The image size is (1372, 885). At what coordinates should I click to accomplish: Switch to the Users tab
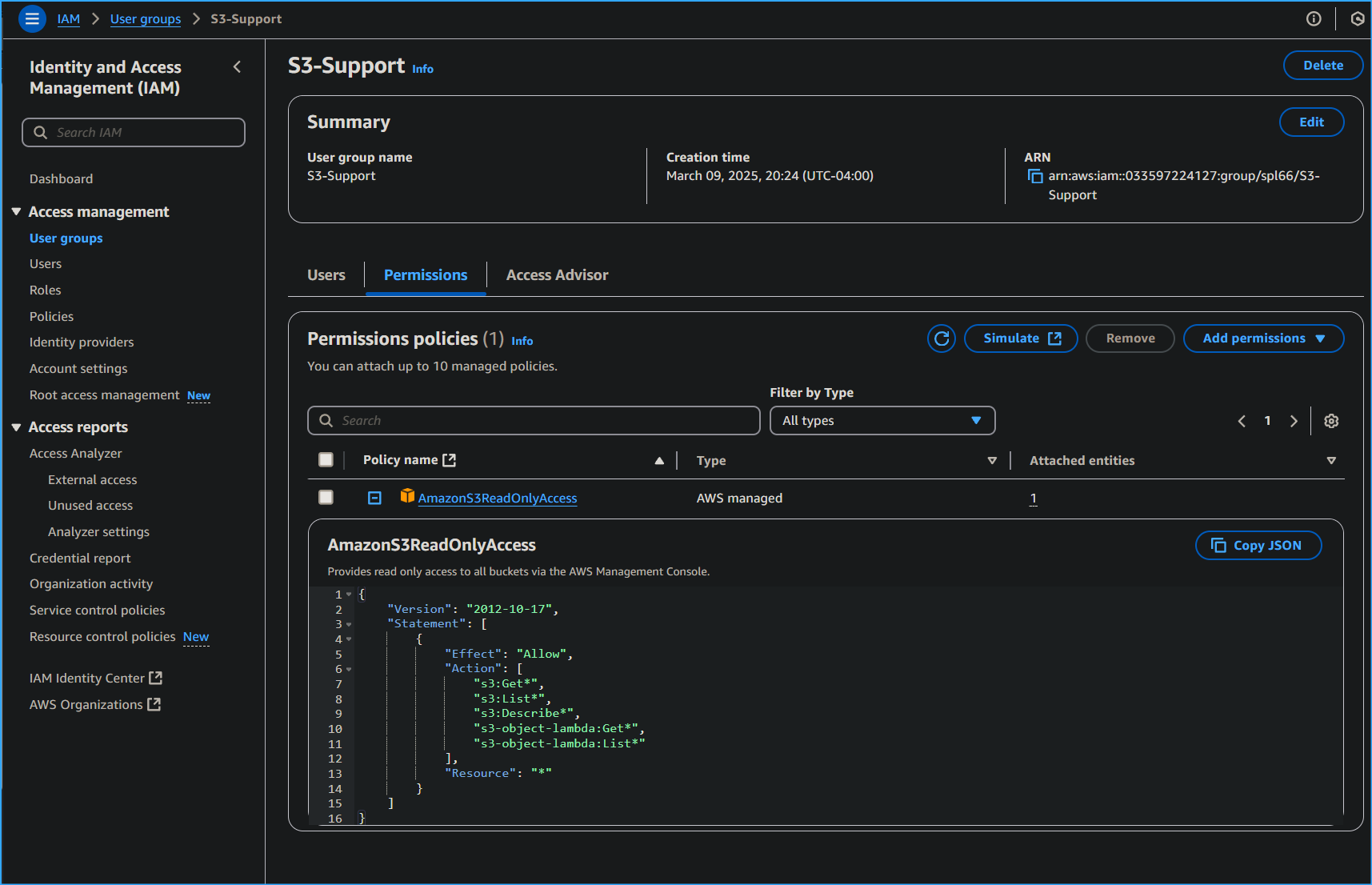coord(326,275)
